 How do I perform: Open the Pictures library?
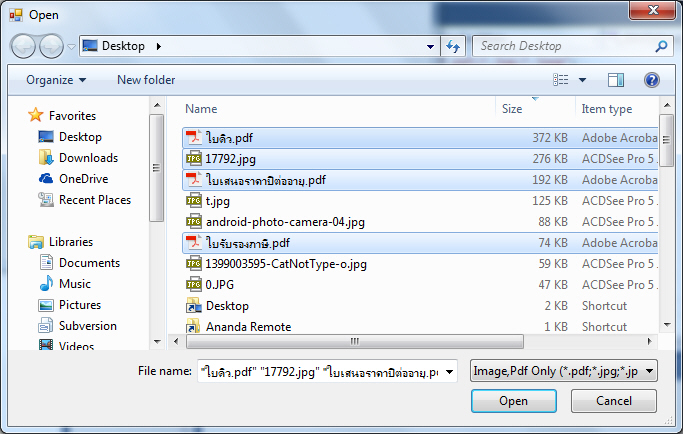click(x=80, y=305)
